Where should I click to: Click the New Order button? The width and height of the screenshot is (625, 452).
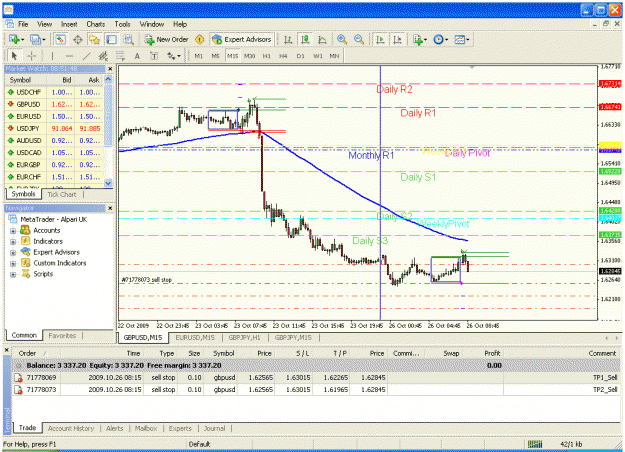[x=166, y=39]
